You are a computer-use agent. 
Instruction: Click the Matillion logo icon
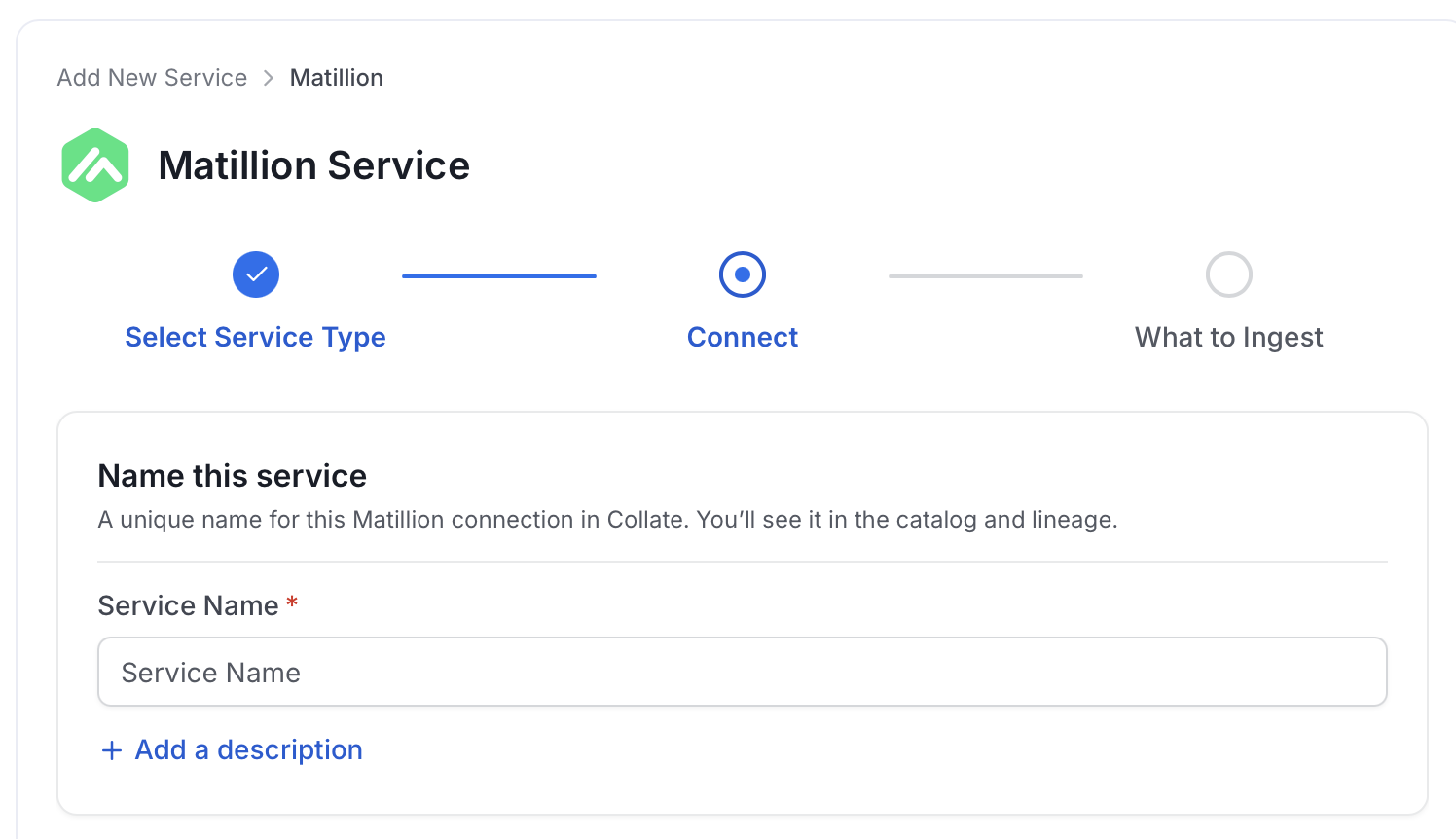(x=95, y=165)
